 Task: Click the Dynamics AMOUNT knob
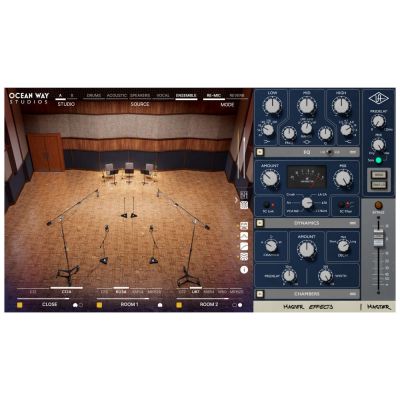point(270,178)
